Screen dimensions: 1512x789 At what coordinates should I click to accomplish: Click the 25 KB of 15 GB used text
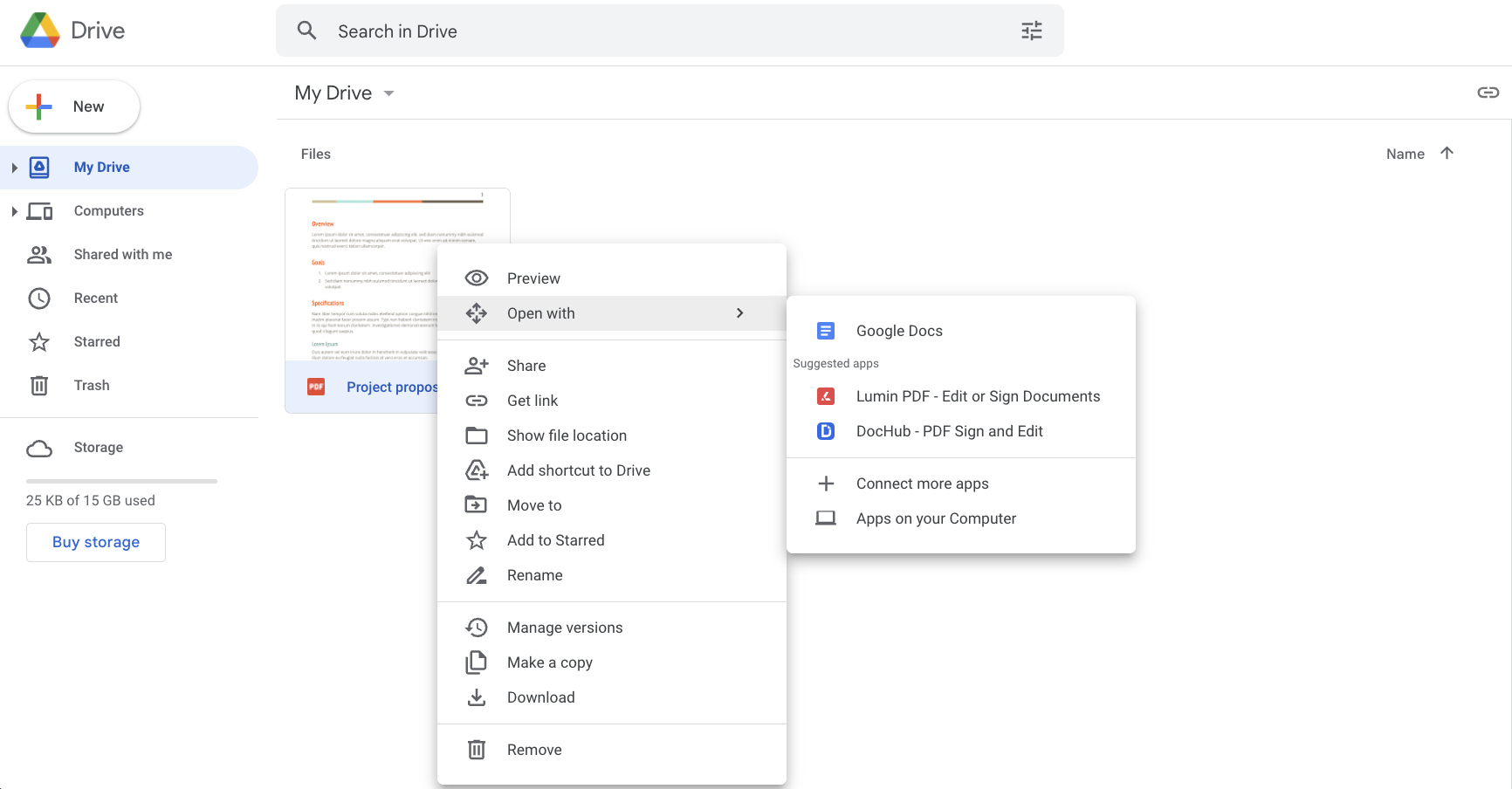pos(91,500)
